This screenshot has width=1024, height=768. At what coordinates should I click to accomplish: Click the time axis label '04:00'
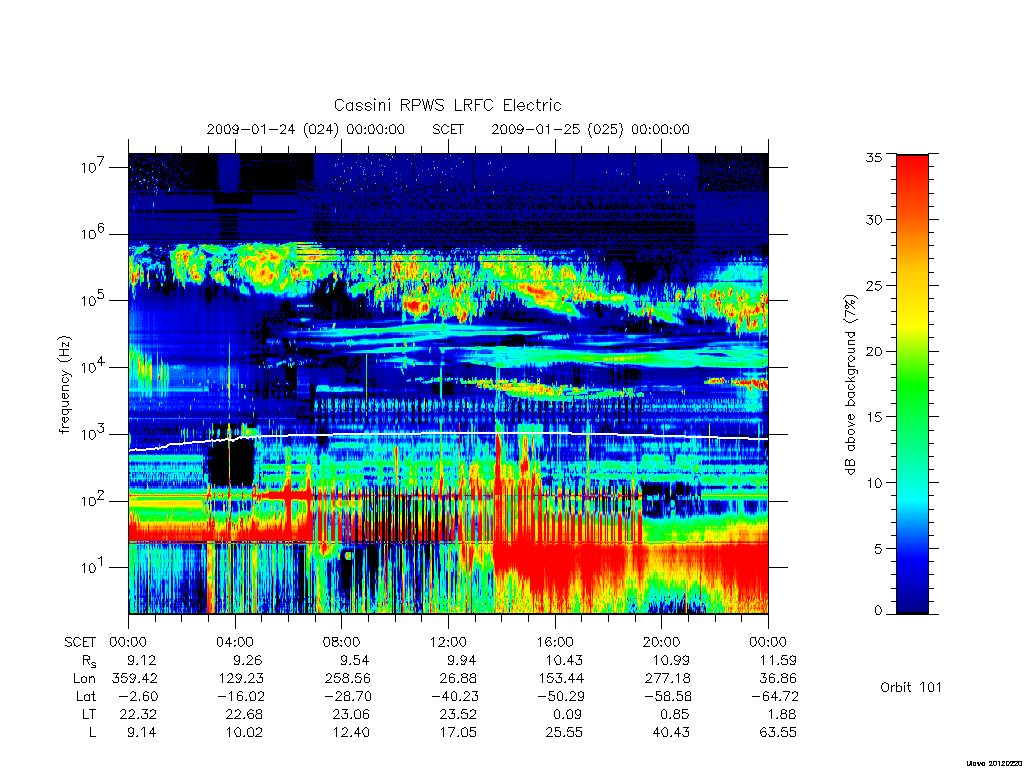point(234,642)
